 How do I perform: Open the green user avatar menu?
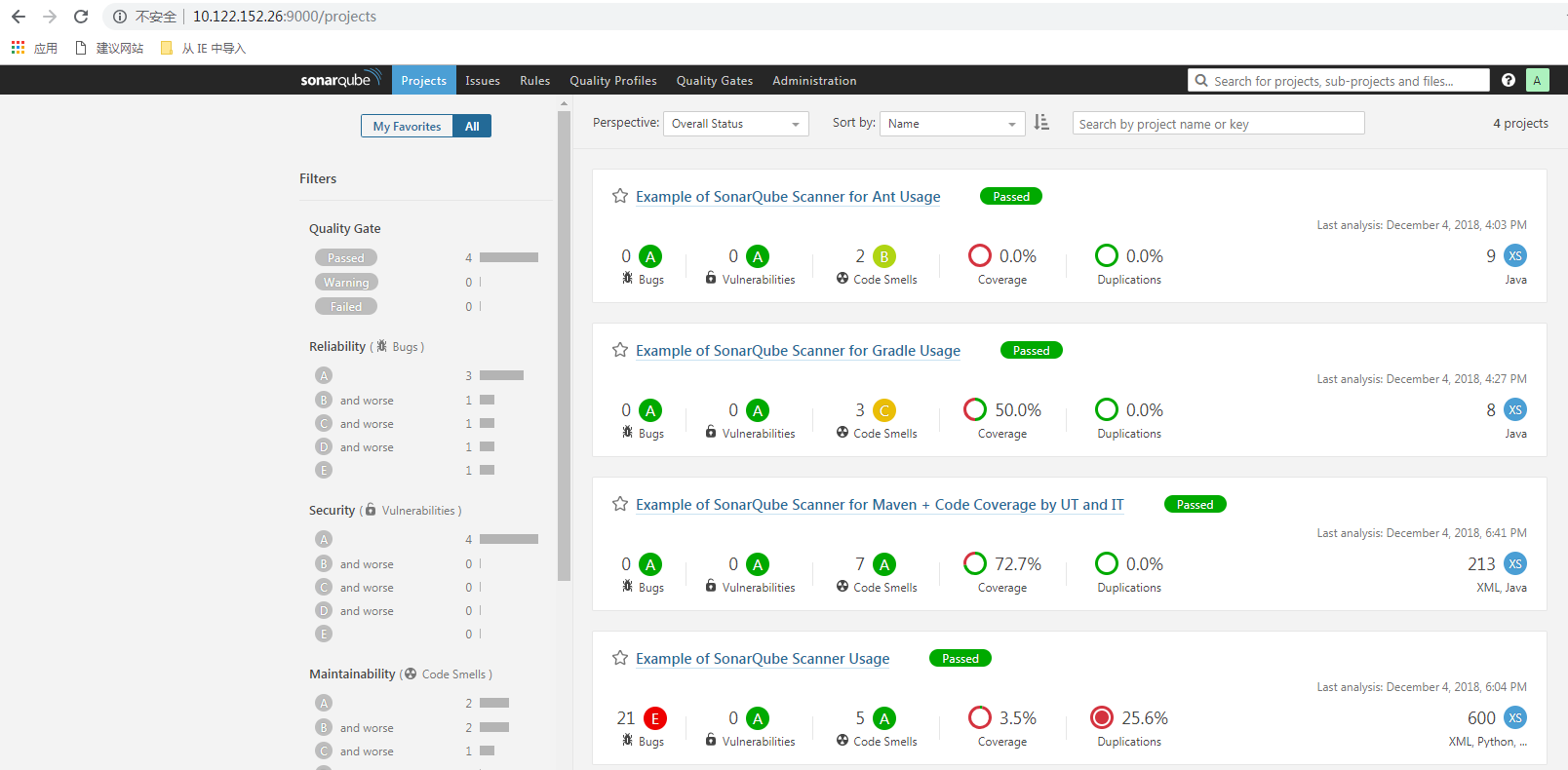1537,80
